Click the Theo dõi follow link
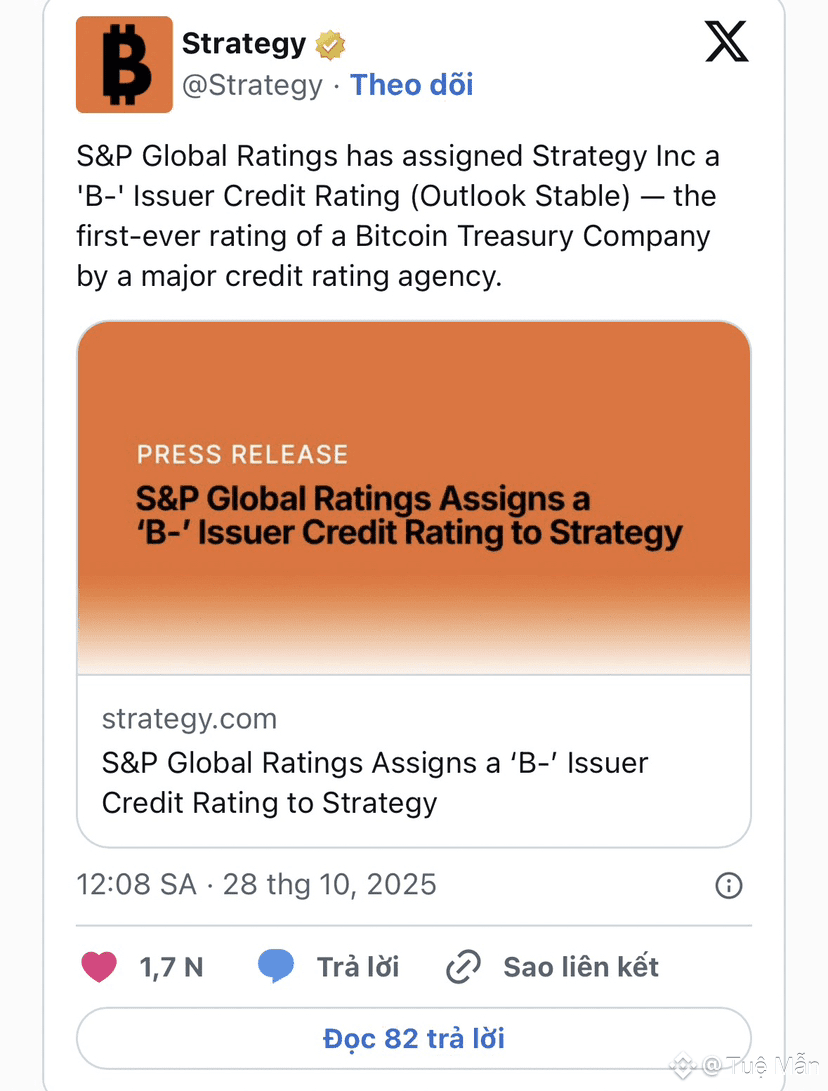The image size is (828, 1091). click(x=411, y=85)
